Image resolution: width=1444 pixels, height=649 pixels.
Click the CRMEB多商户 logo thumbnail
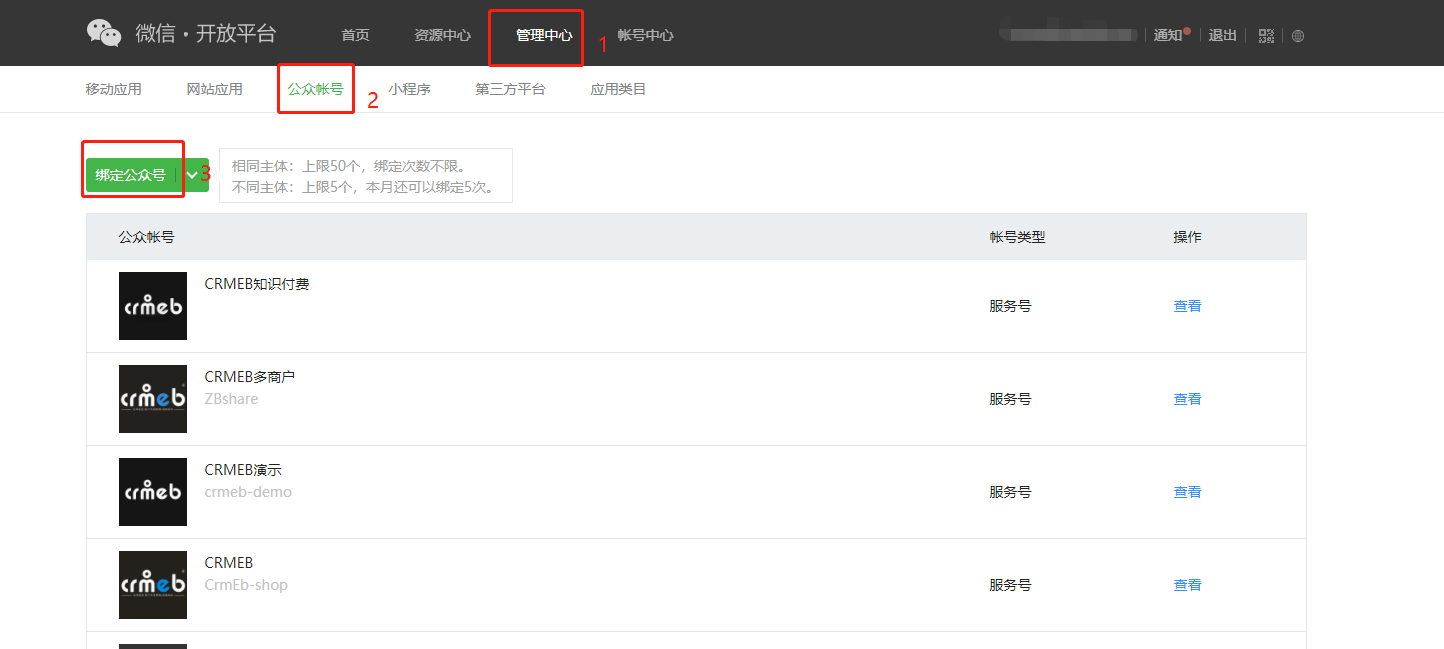click(x=153, y=399)
